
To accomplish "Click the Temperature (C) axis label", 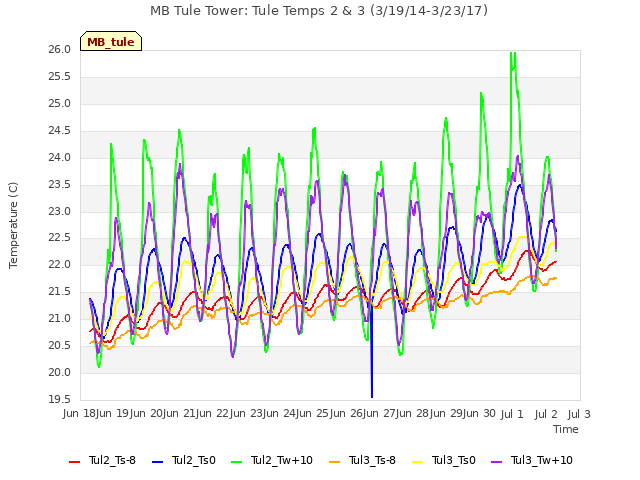I will [13, 225].
